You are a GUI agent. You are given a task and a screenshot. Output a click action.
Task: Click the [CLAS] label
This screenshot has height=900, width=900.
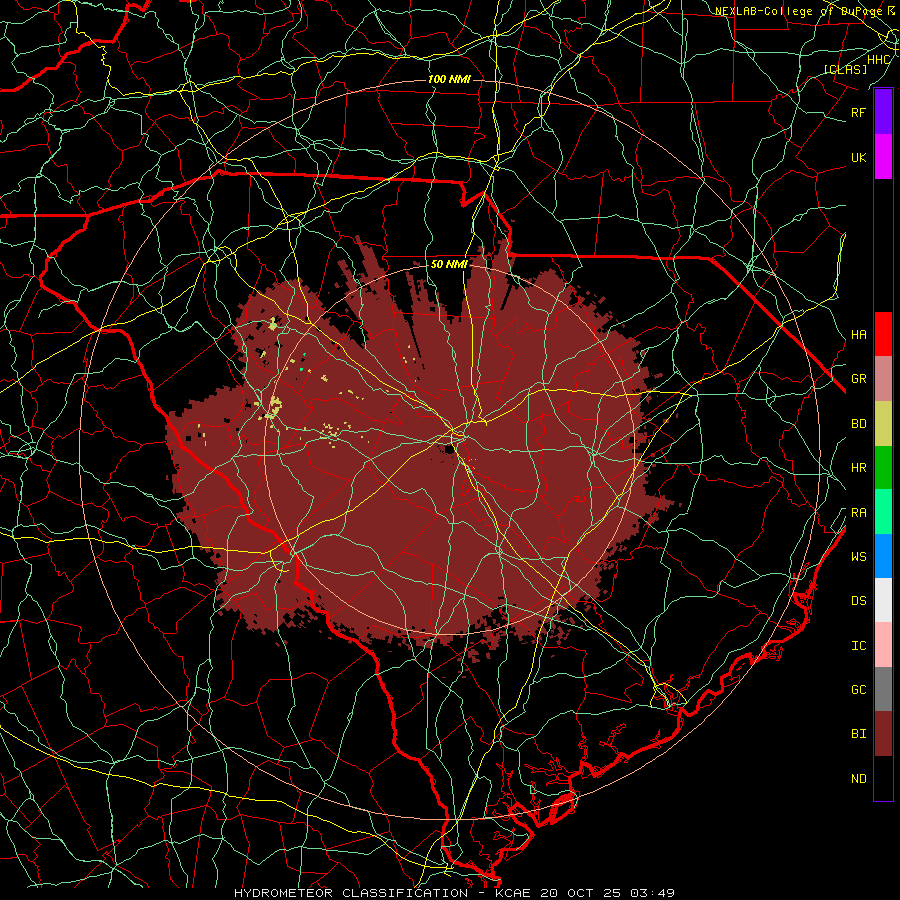[845, 69]
